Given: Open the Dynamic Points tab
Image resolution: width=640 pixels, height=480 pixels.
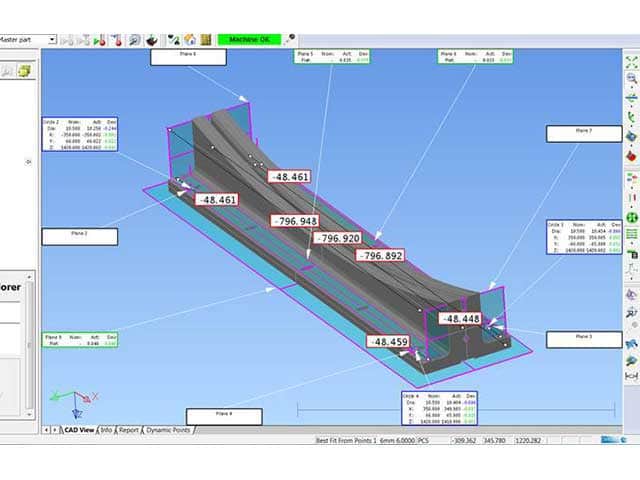Looking at the screenshot, I should [167, 430].
